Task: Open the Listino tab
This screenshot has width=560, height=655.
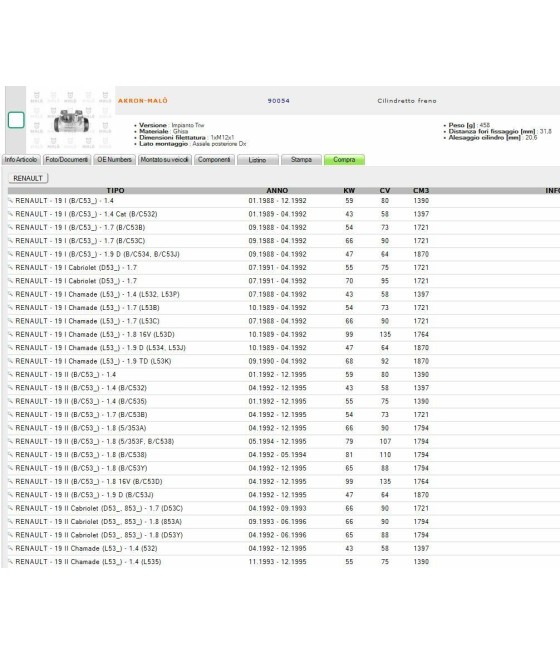Action: 257,160
